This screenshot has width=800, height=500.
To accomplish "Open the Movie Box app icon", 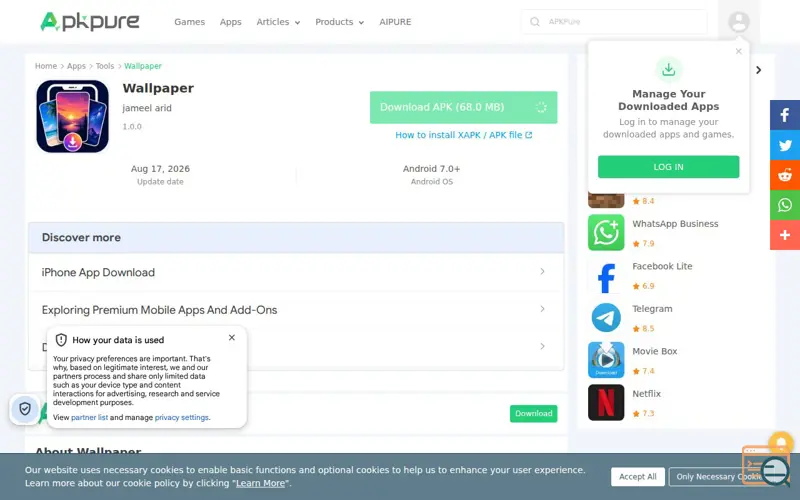I will 606,360.
